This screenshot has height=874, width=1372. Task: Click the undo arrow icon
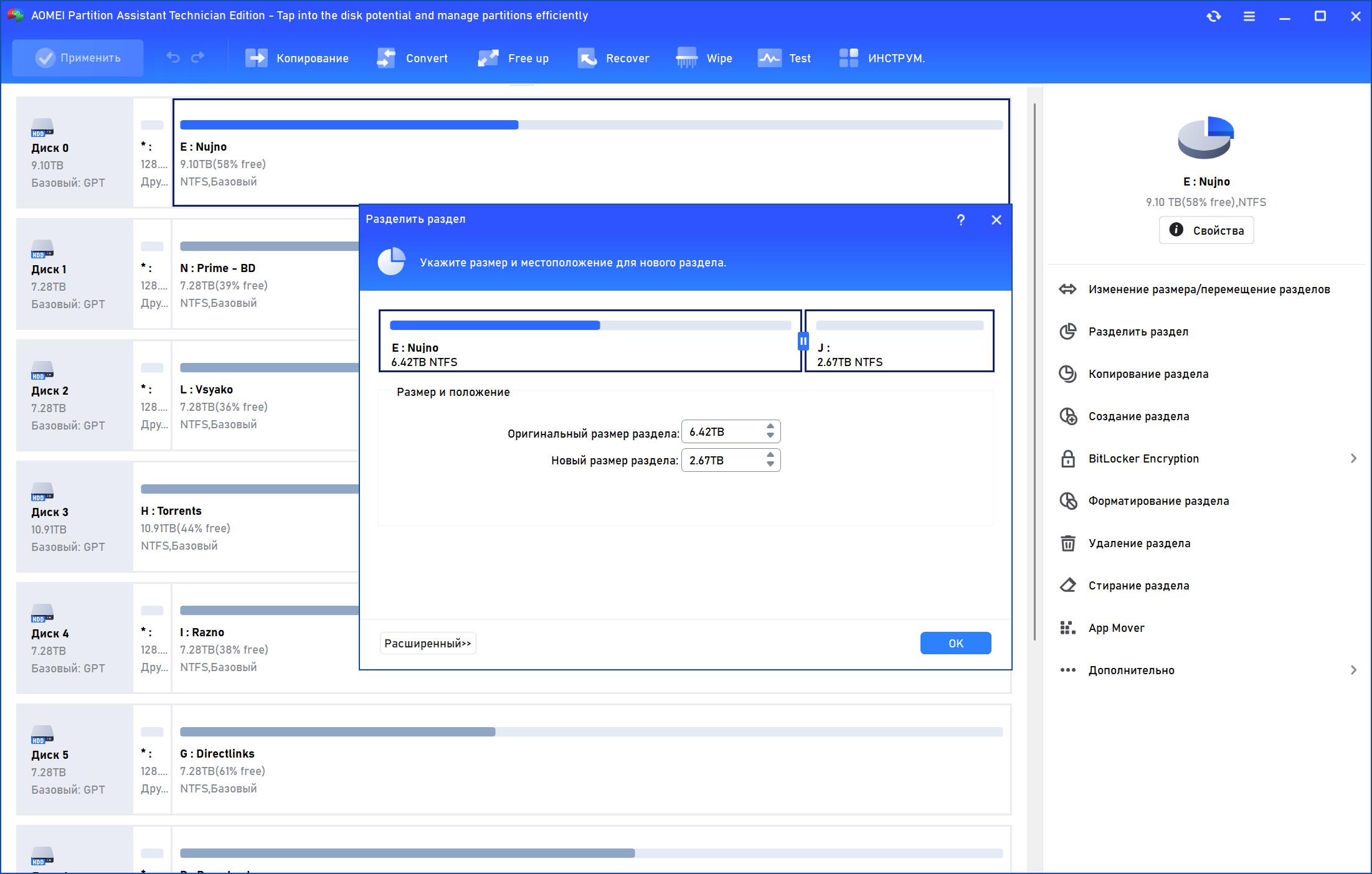[173, 58]
